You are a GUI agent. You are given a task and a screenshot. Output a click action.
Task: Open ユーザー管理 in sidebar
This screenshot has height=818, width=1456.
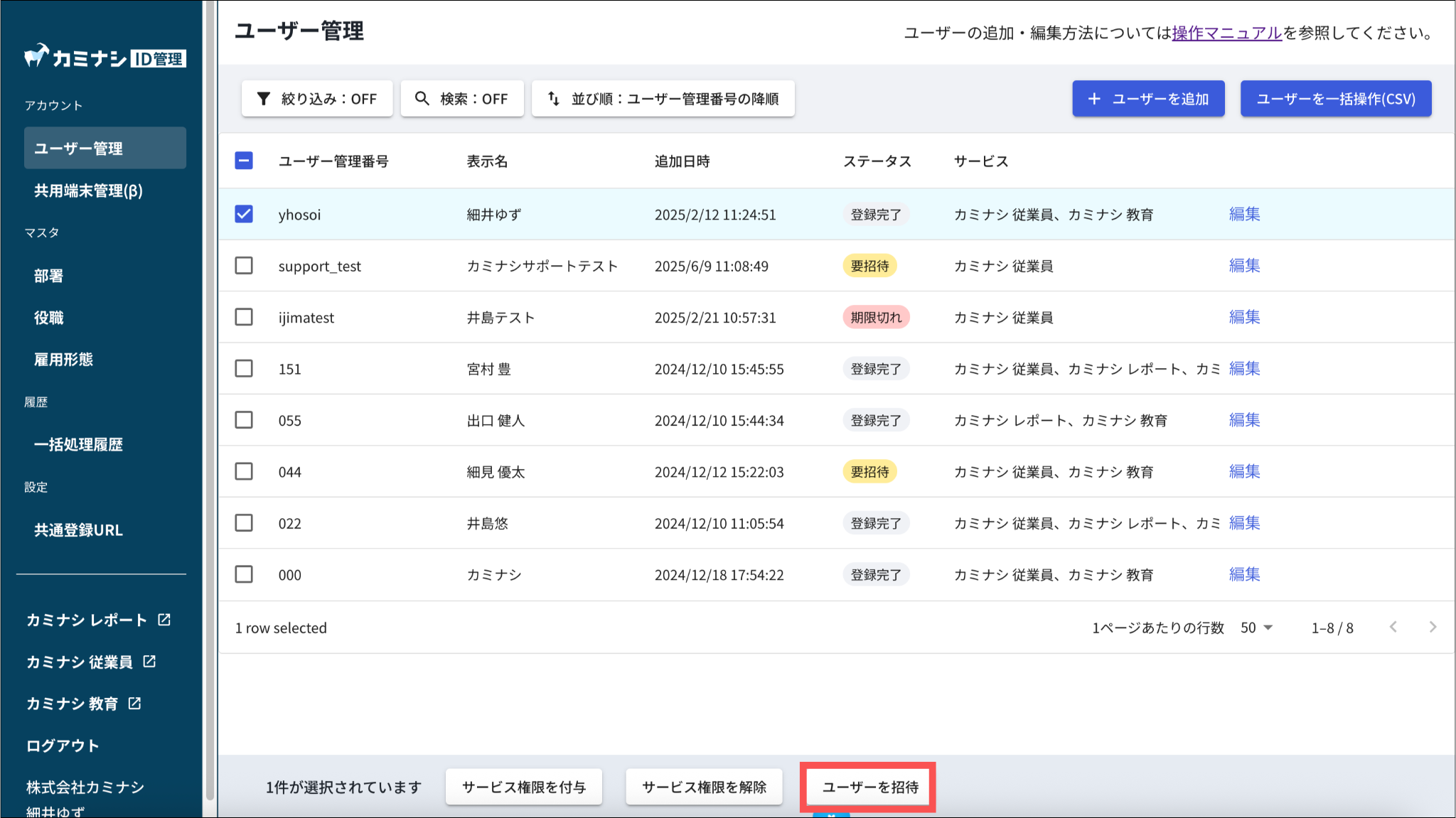pos(105,148)
